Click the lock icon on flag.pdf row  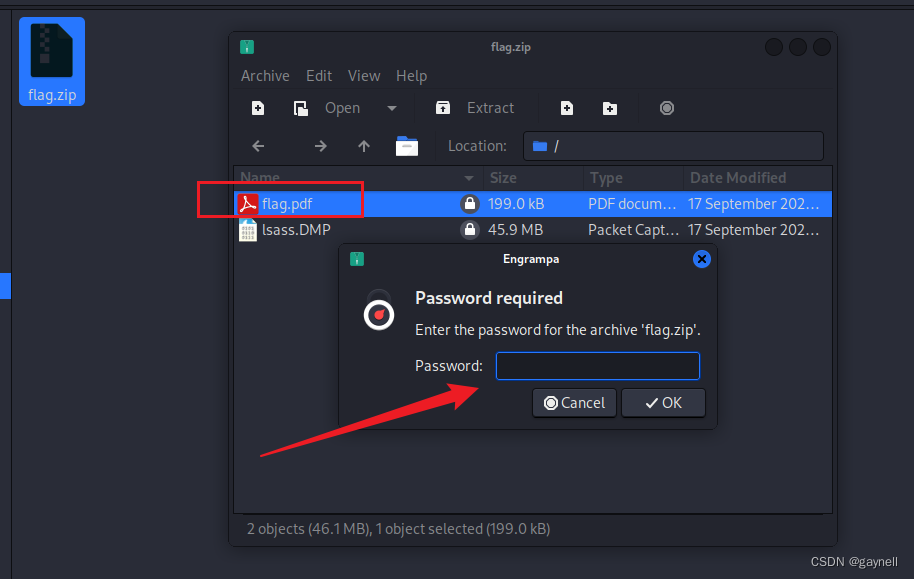(470, 204)
